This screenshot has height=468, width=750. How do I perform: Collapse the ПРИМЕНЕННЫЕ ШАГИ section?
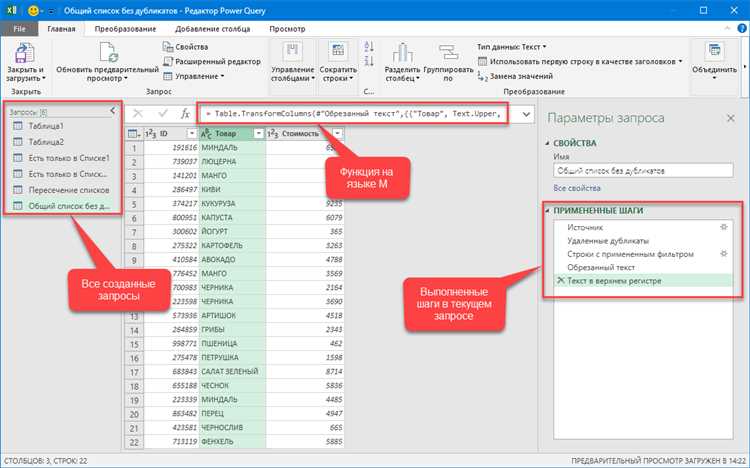click(x=547, y=211)
